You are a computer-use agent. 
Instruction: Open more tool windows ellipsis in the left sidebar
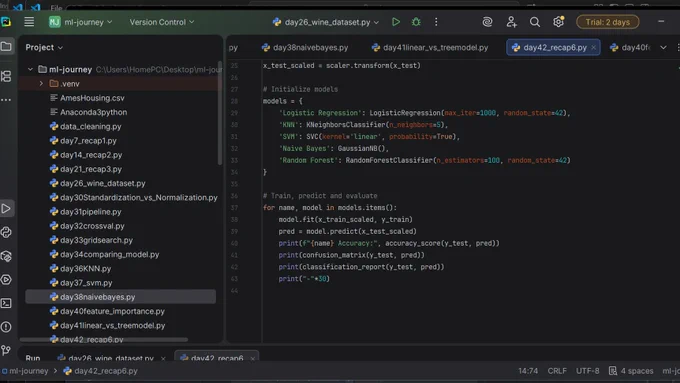coord(6,100)
